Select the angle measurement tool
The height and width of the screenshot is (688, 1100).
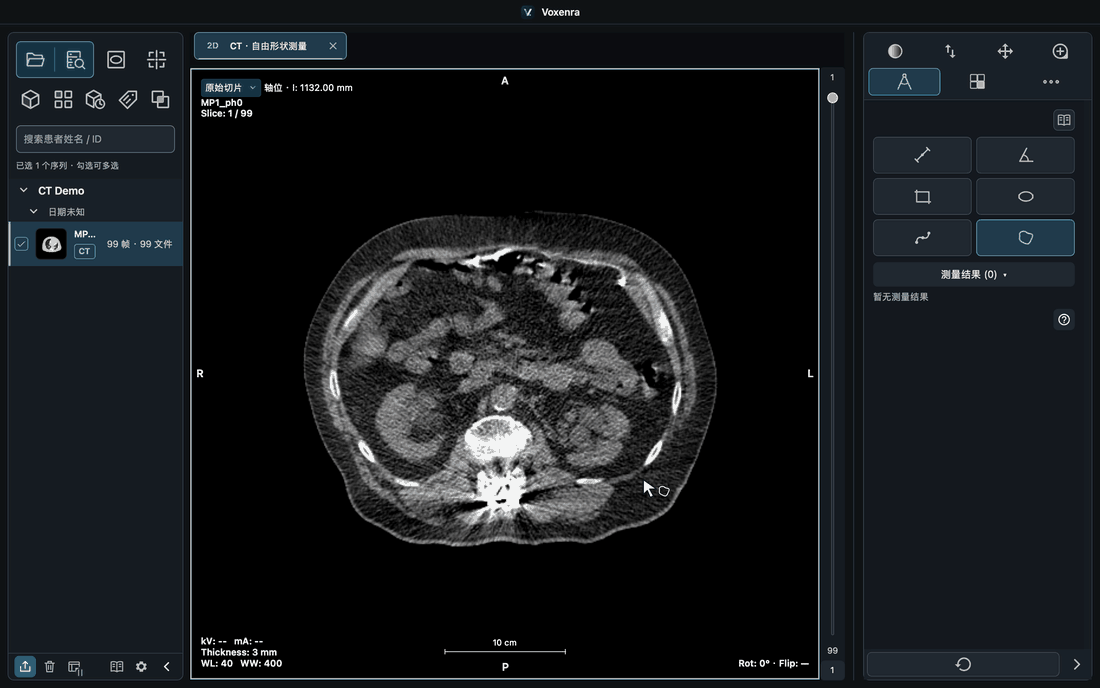coord(1025,155)
